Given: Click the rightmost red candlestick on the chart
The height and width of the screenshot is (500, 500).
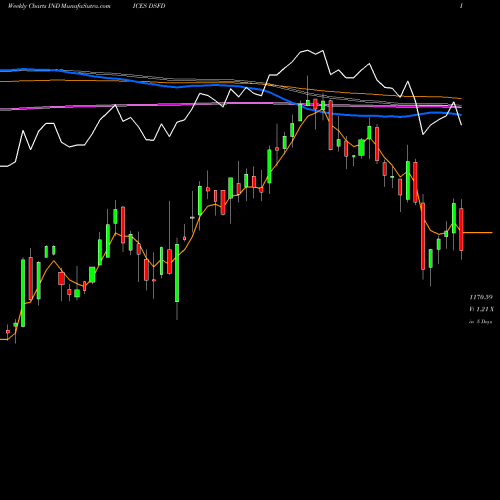Looking at the screenshot, I should pyautogui.click(x=461, y=229).
